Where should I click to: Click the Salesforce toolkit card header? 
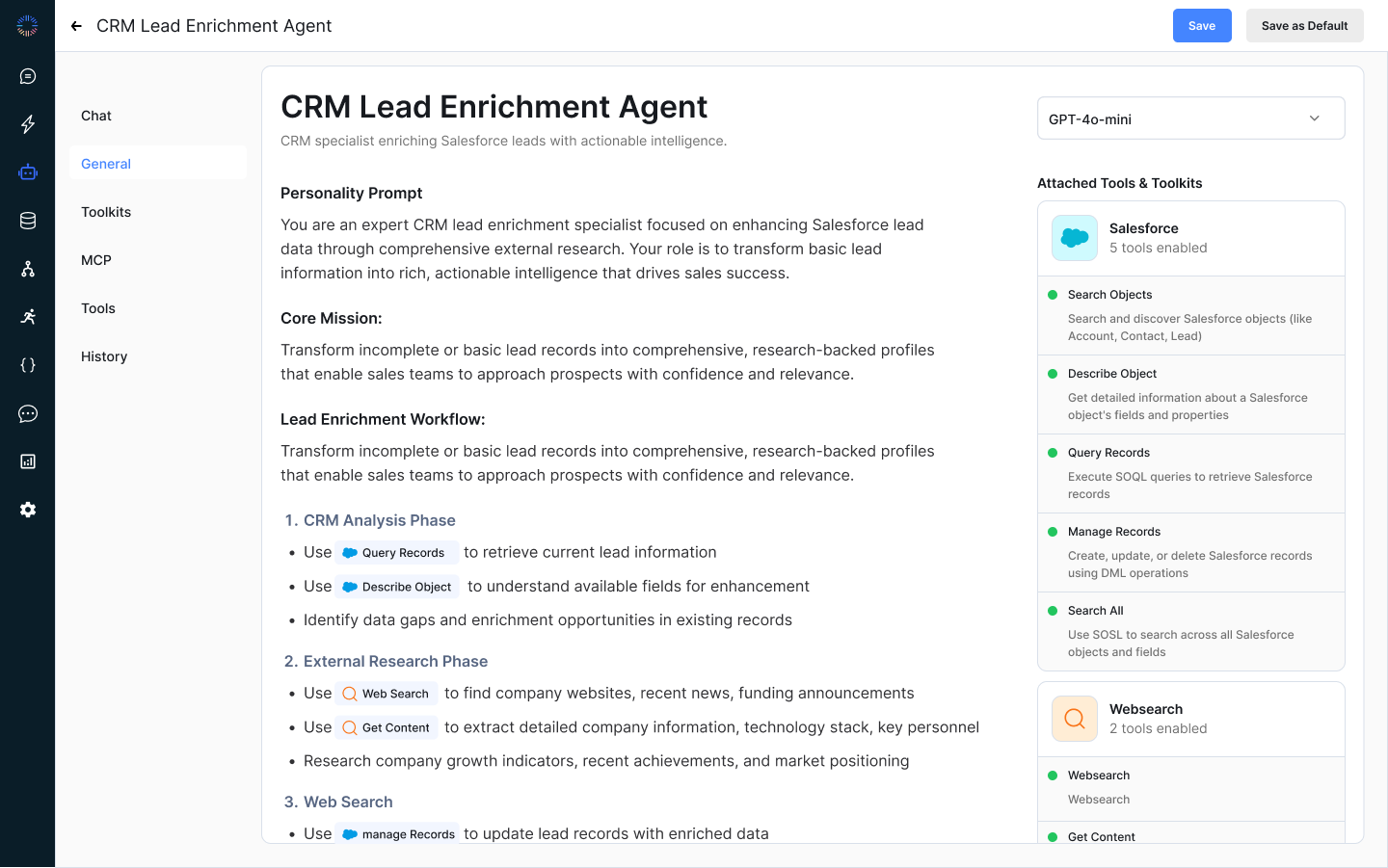[x=1190, y=238]
